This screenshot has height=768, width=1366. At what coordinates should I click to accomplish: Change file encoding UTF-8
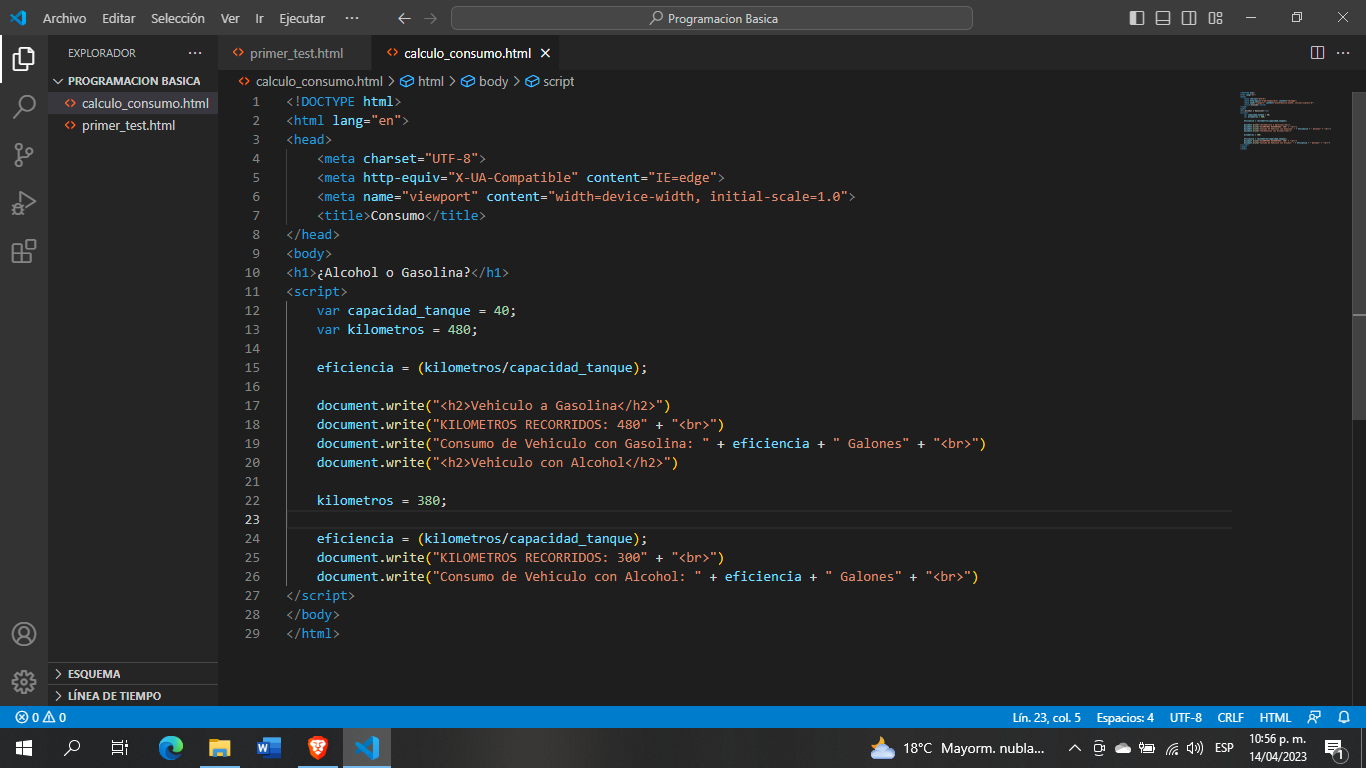1186,717
